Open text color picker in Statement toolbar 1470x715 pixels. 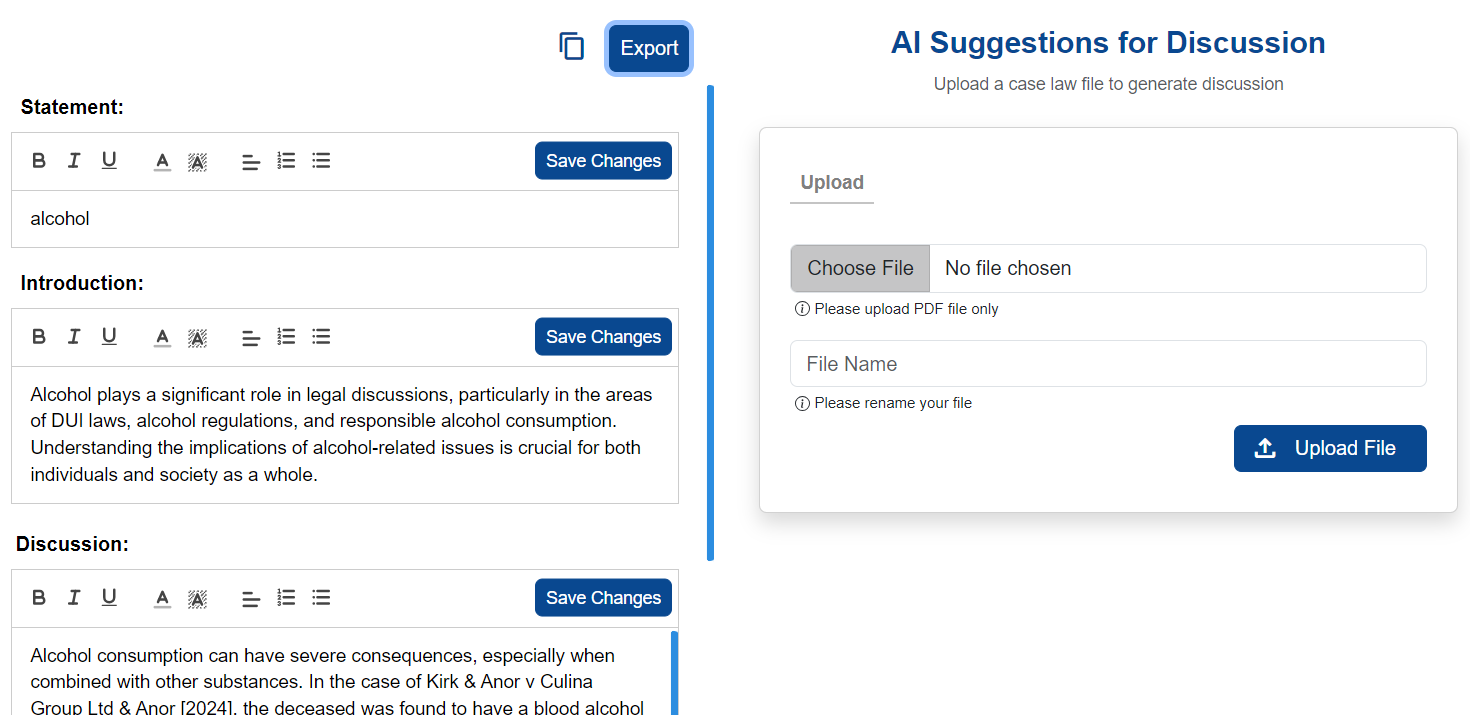tap(162, 161)
